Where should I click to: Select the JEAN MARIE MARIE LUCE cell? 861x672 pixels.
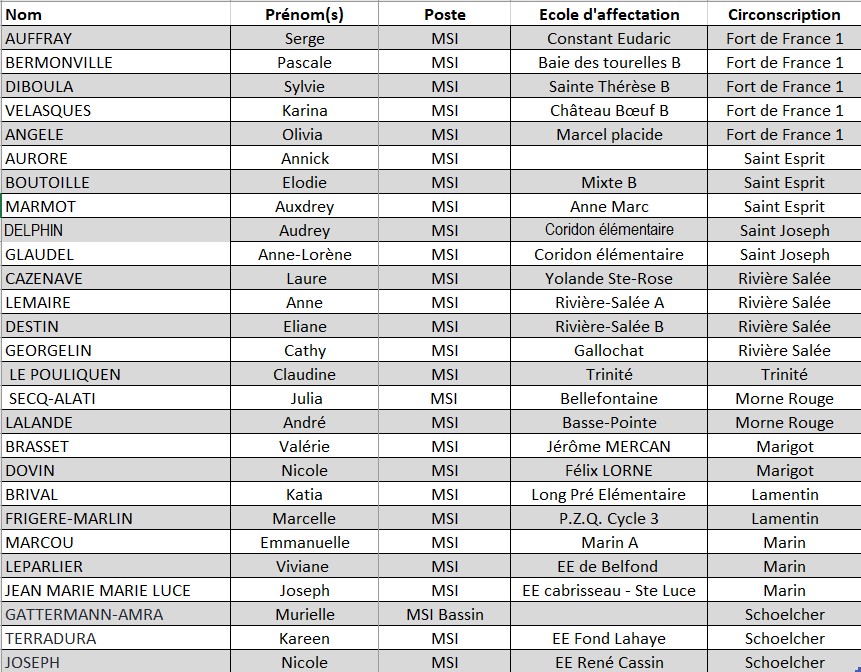[x=116, y=590]
